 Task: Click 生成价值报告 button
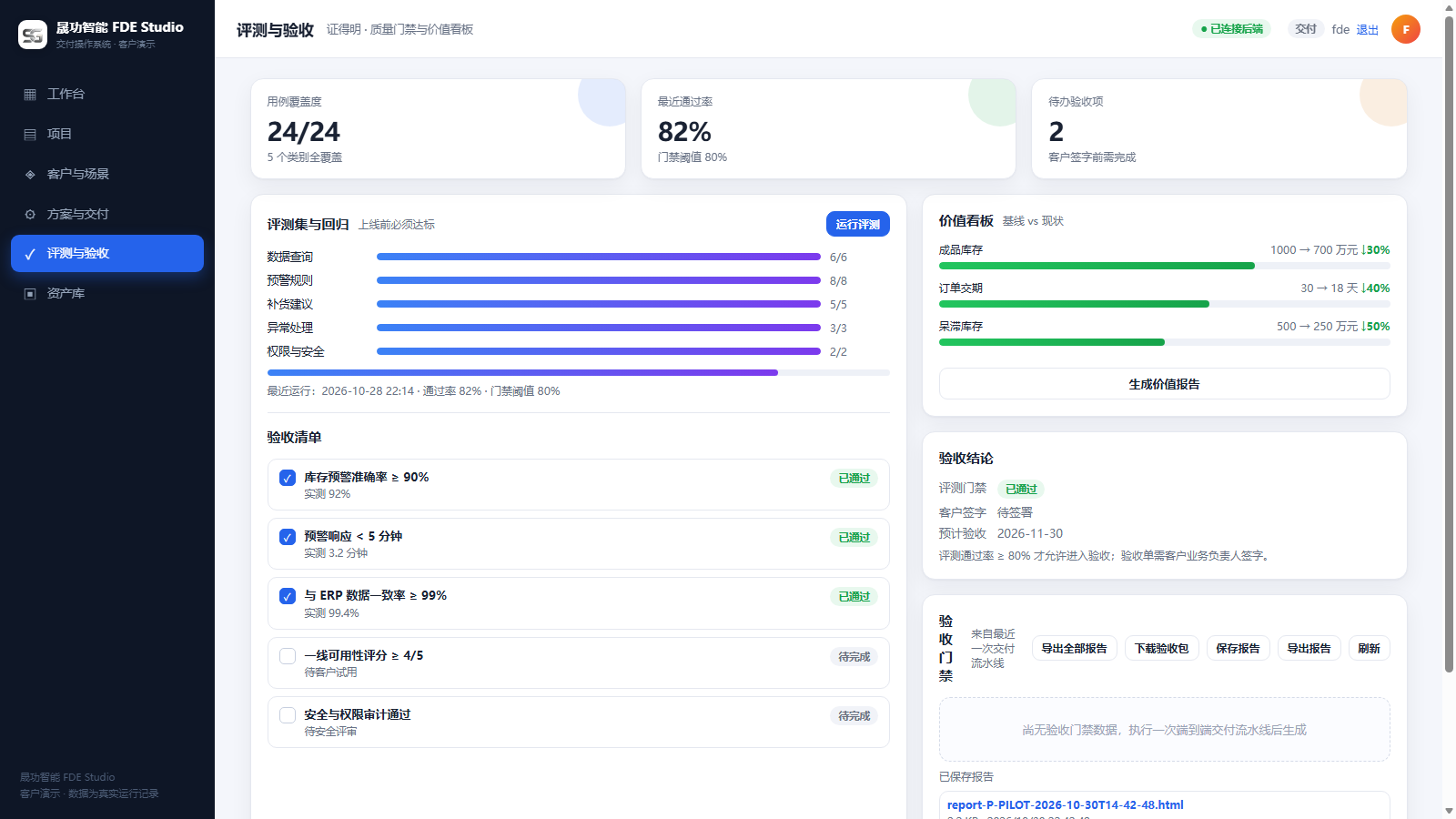[x=1165, y=384]
